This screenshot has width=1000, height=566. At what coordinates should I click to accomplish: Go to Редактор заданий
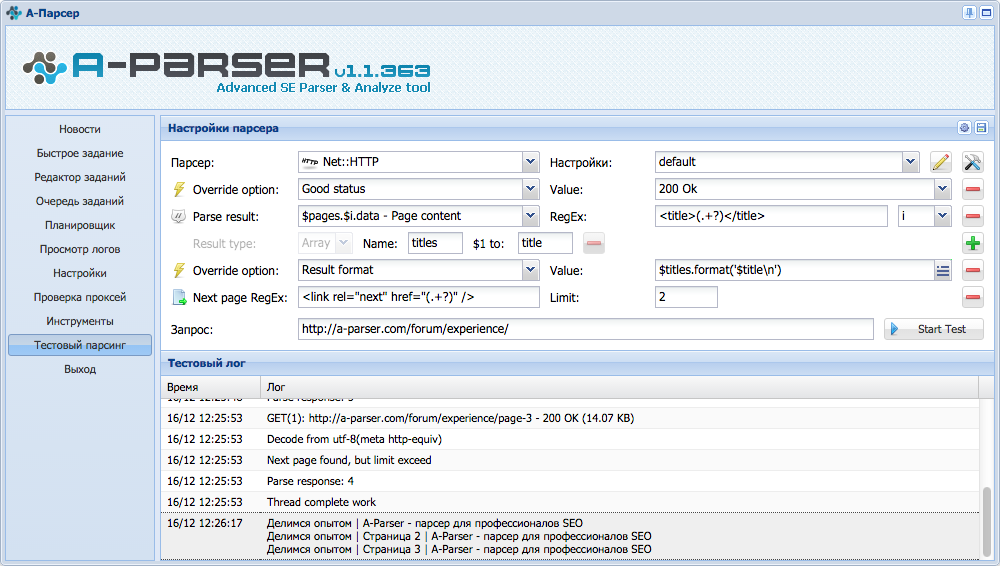80,177
